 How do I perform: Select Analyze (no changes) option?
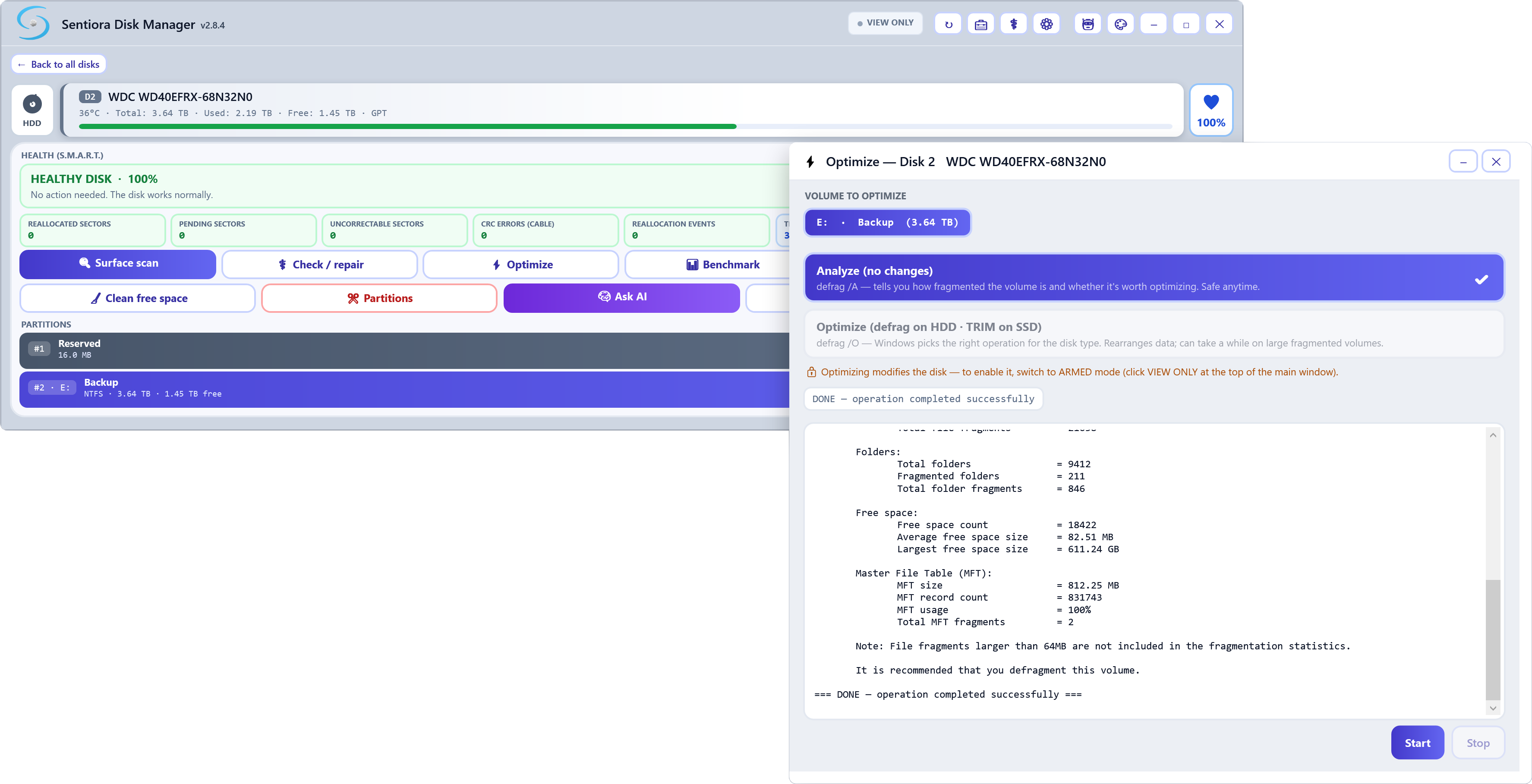(x=1154, y=278)
